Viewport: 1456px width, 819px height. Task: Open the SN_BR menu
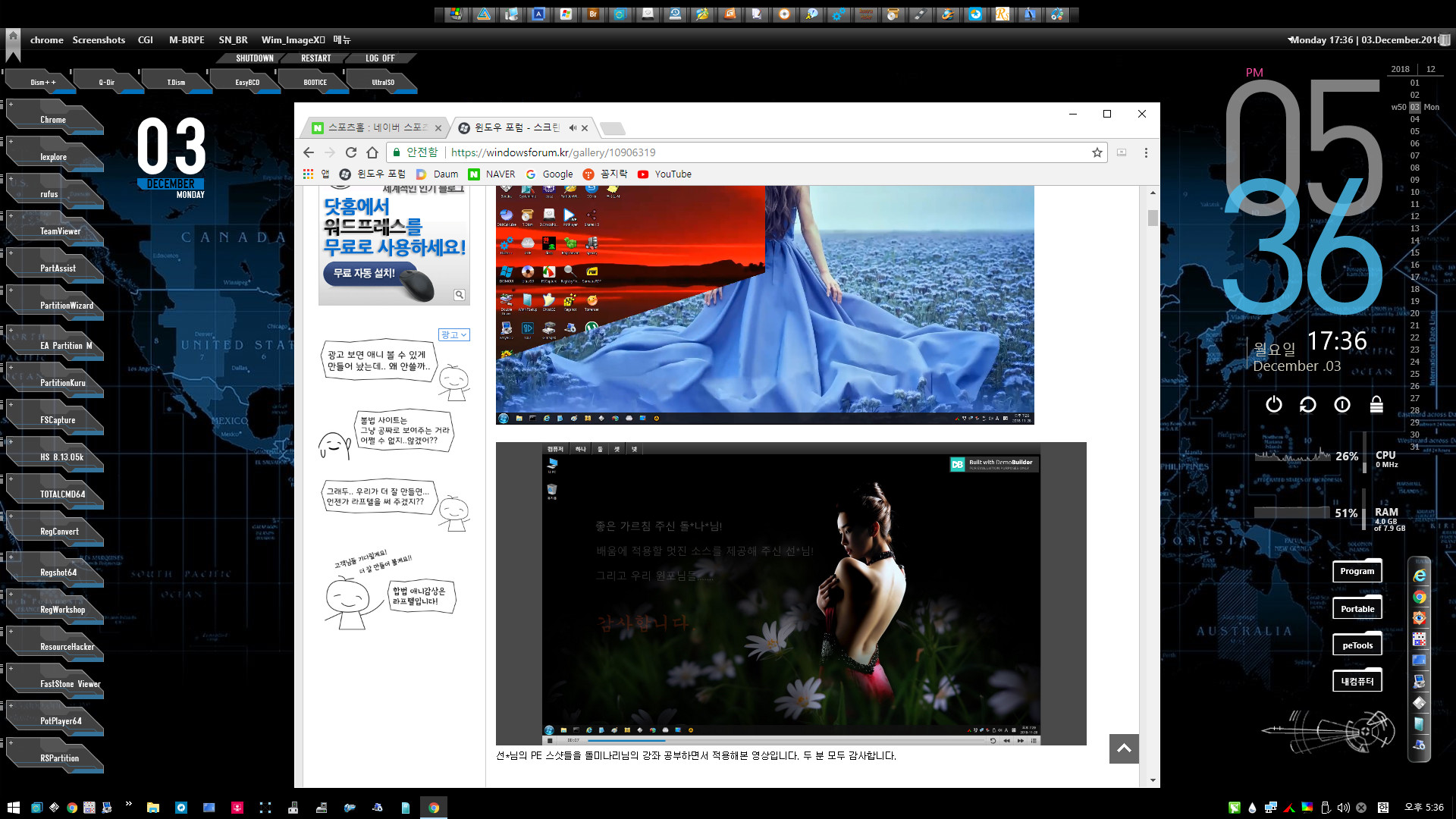[234, 39]
